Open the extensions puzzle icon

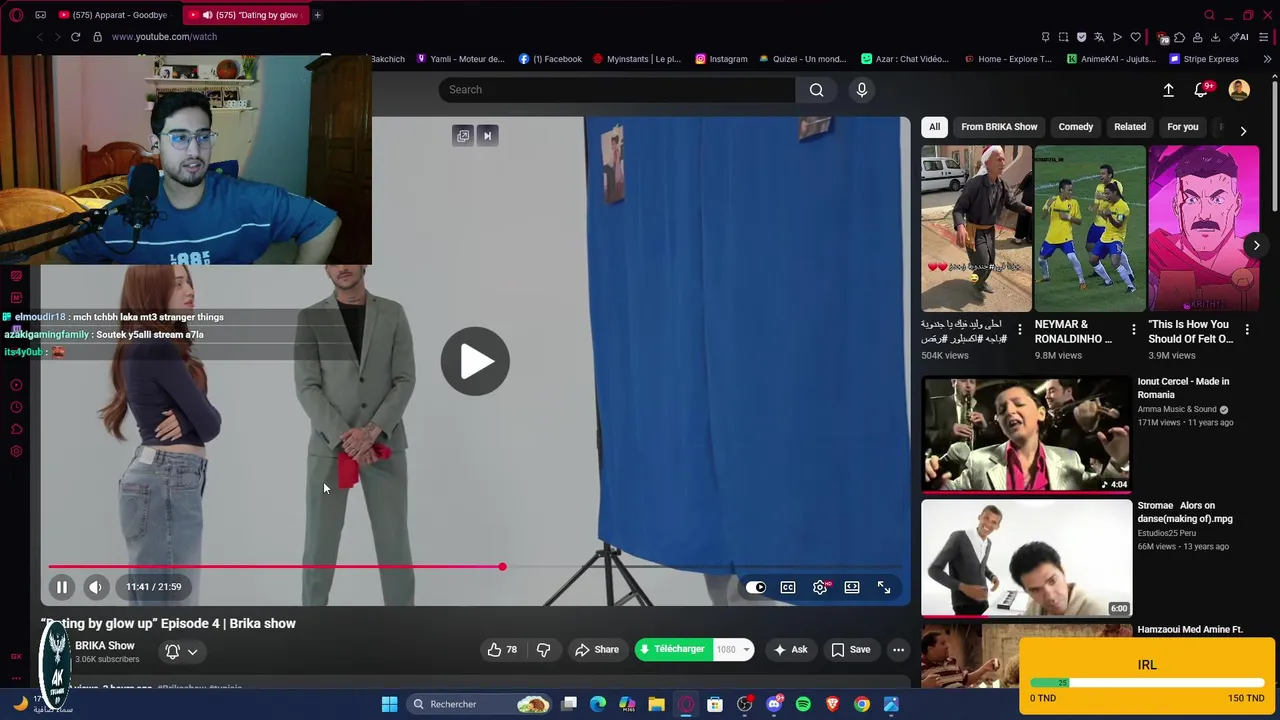(x=1179, y=37)
